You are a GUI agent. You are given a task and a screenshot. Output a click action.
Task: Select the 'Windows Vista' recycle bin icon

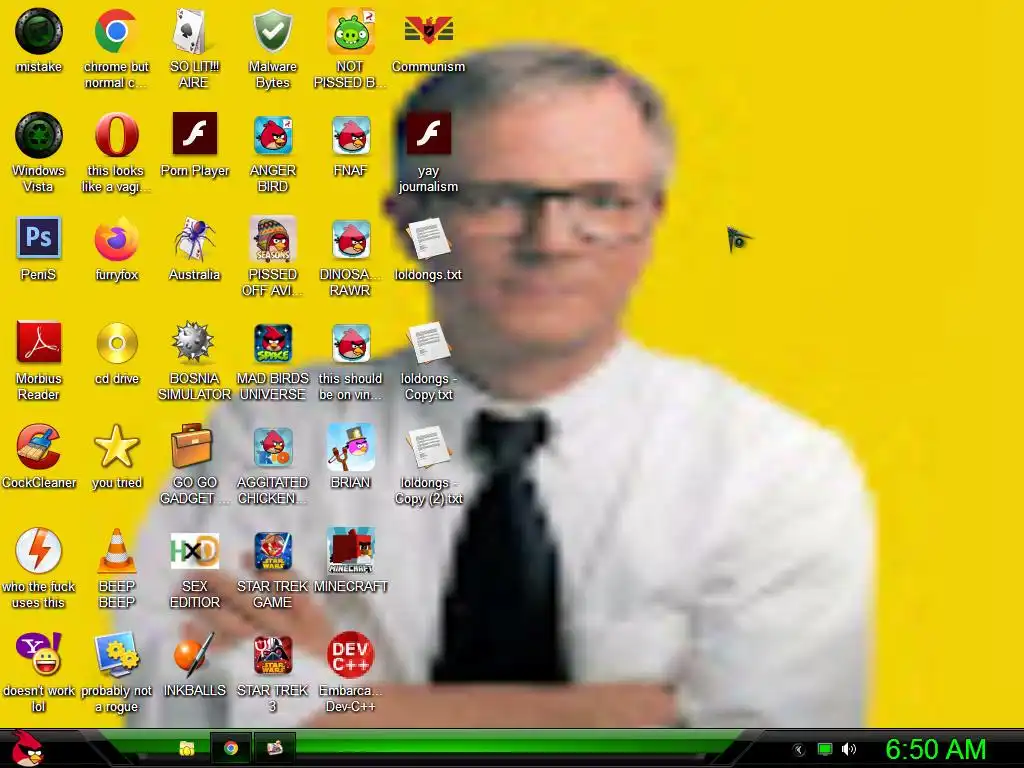click(x=39, y=135)
